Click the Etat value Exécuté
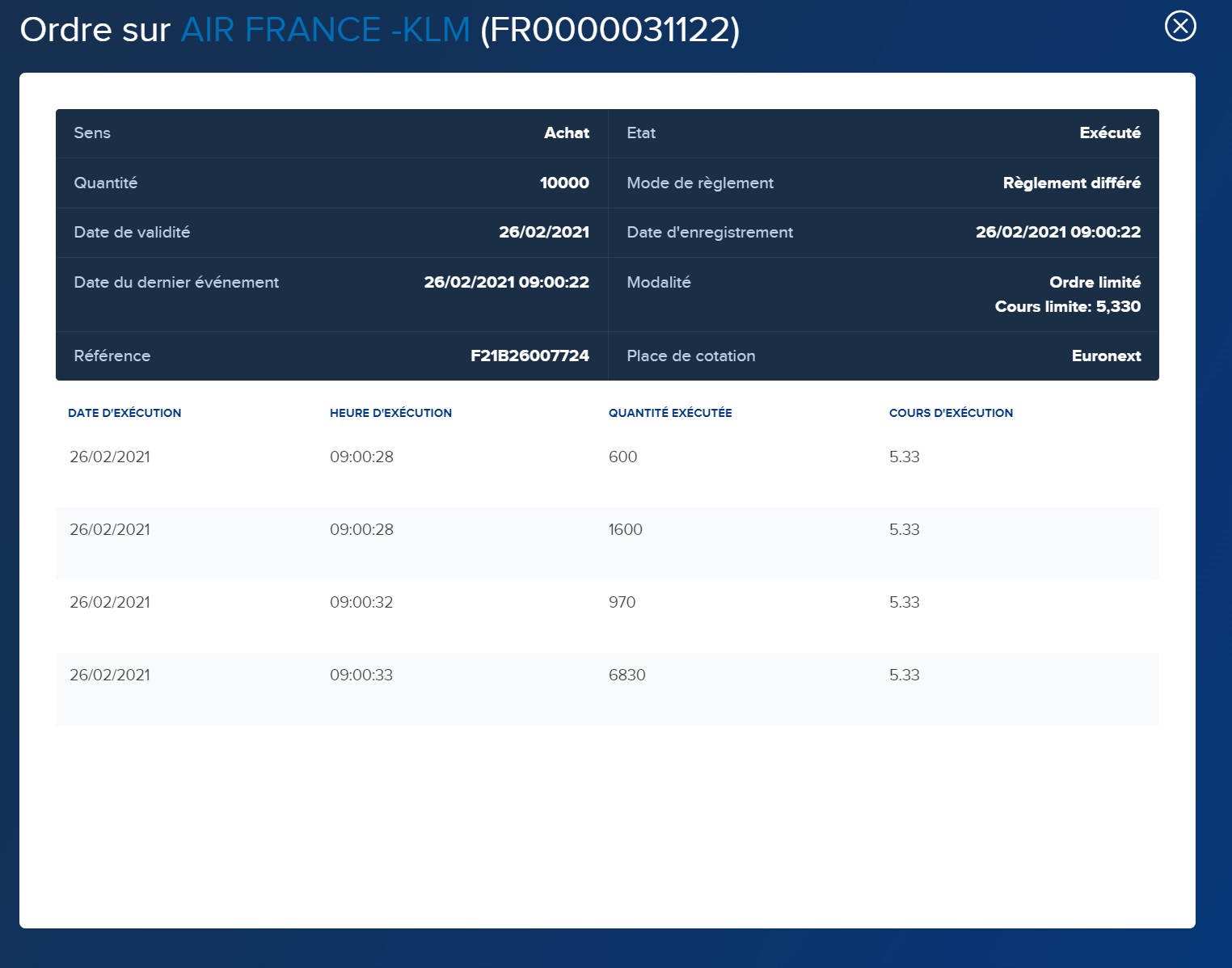Screen dimensions: 1232x968 [1110, 133]
